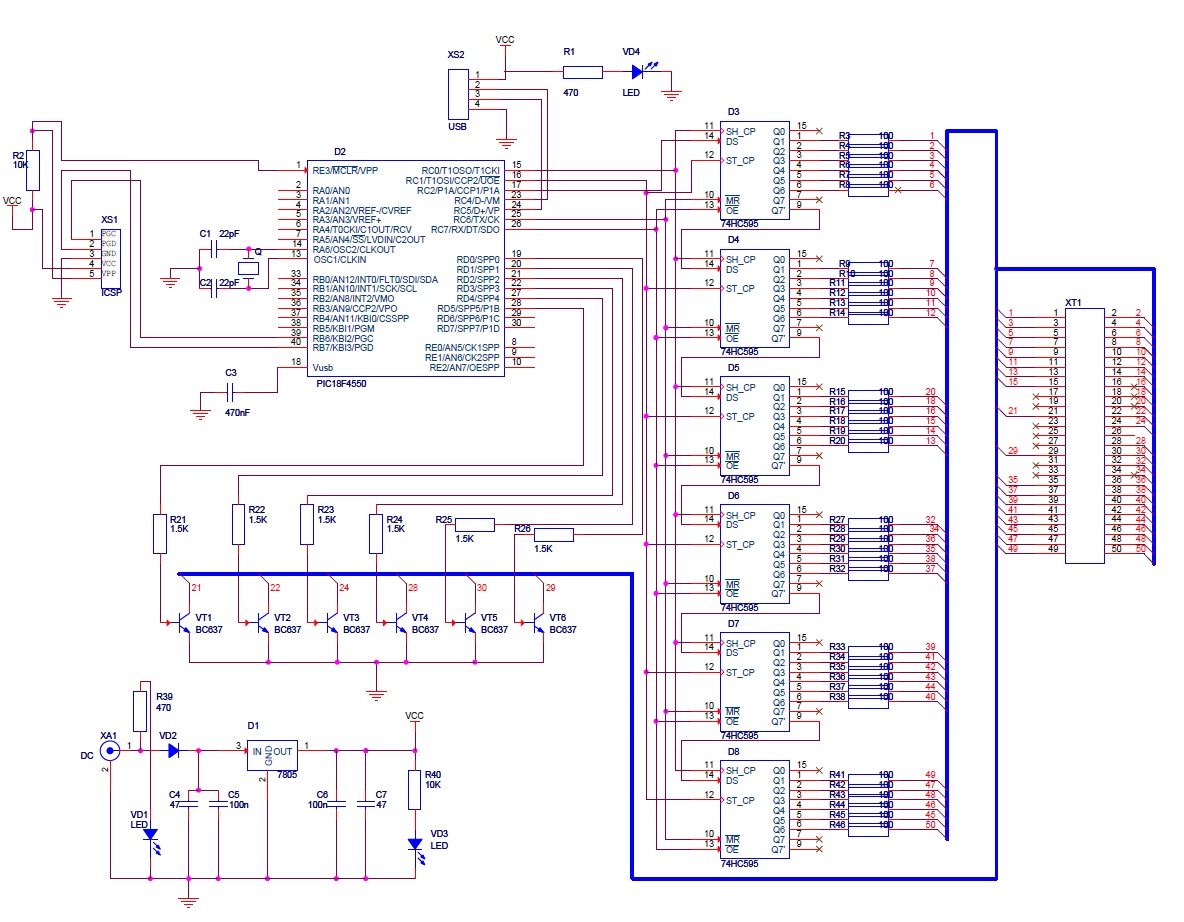1184x922 pixels.
Task: Click the ground symbol beside VD4 LED
Action: (x=671, y=95)
